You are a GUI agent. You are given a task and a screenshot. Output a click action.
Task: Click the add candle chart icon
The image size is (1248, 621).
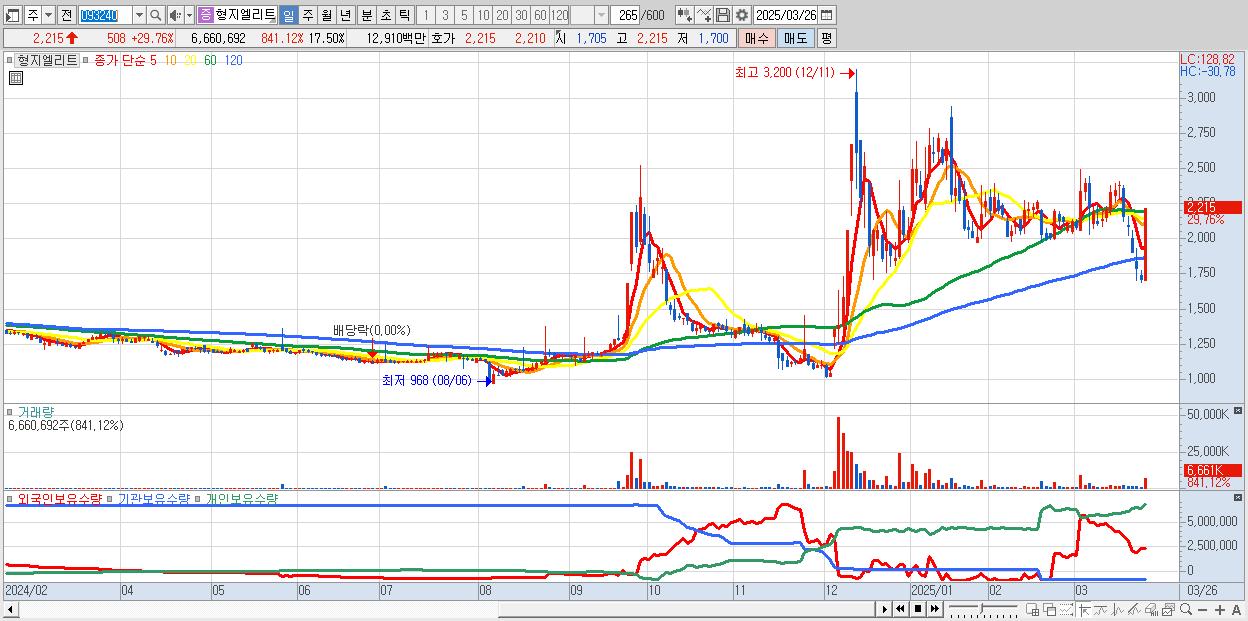tap(684, 15)
